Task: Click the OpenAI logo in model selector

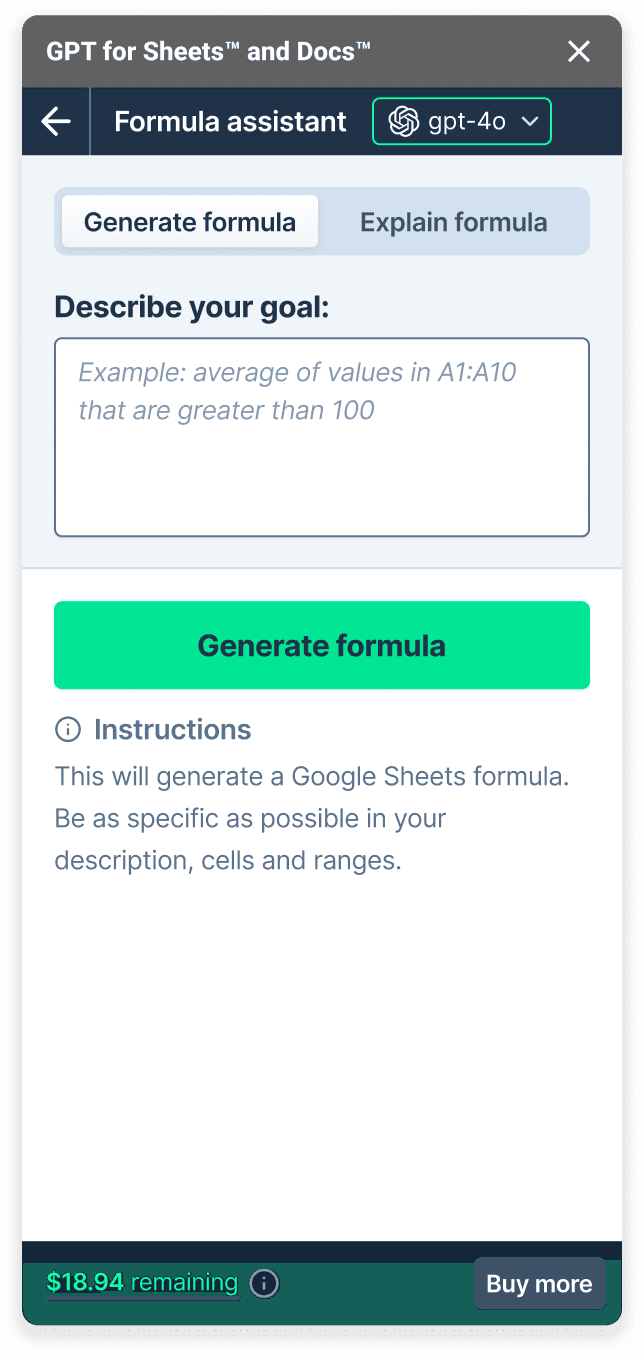Action: (x=403, y=122)
